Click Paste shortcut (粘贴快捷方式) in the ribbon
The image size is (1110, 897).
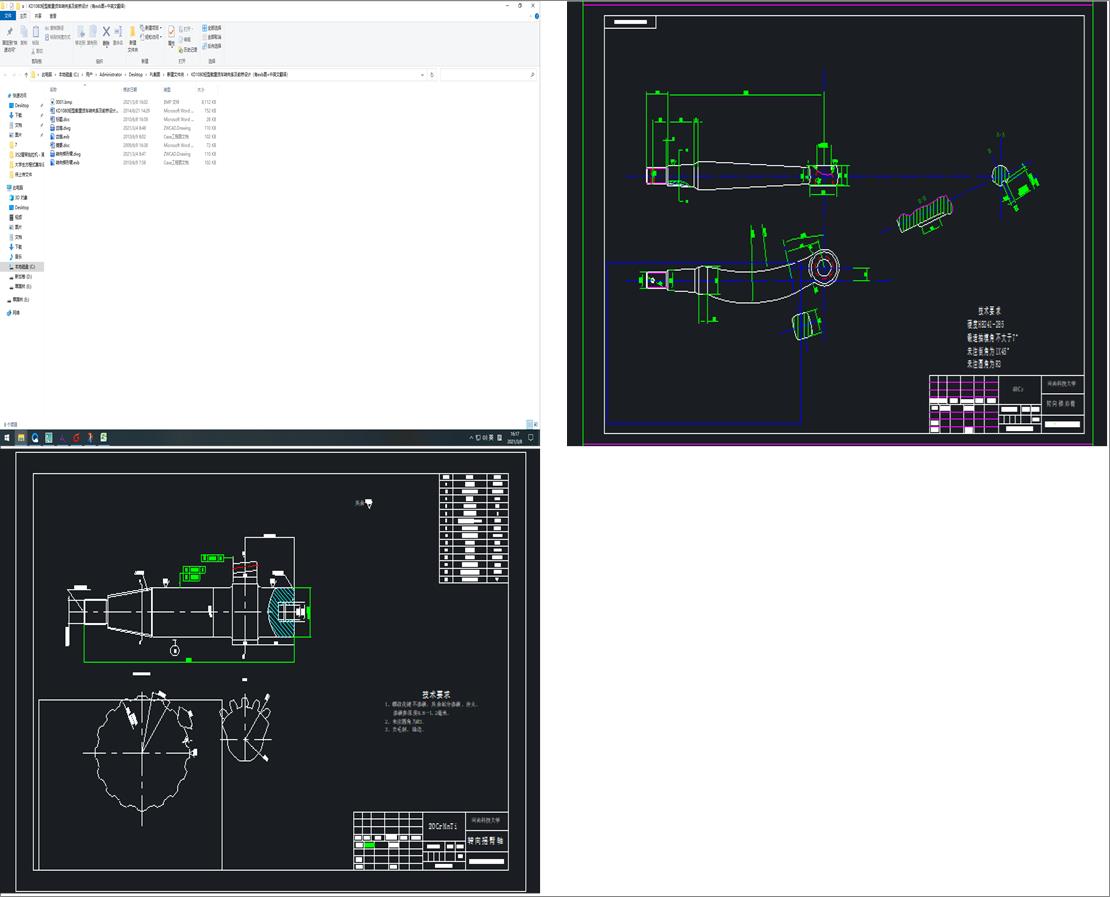(57, 37)
